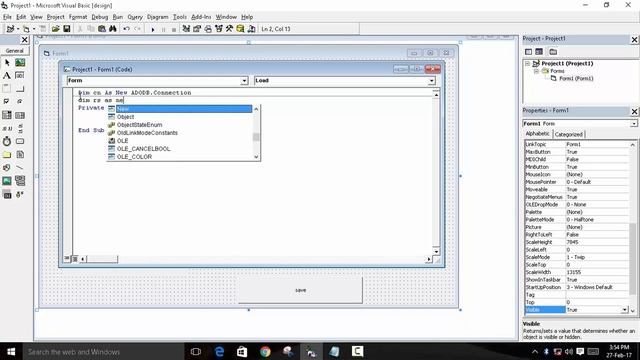This screenshot has width=640, height=360.
Task: Select the Line control tool
Action: point(20,168)
